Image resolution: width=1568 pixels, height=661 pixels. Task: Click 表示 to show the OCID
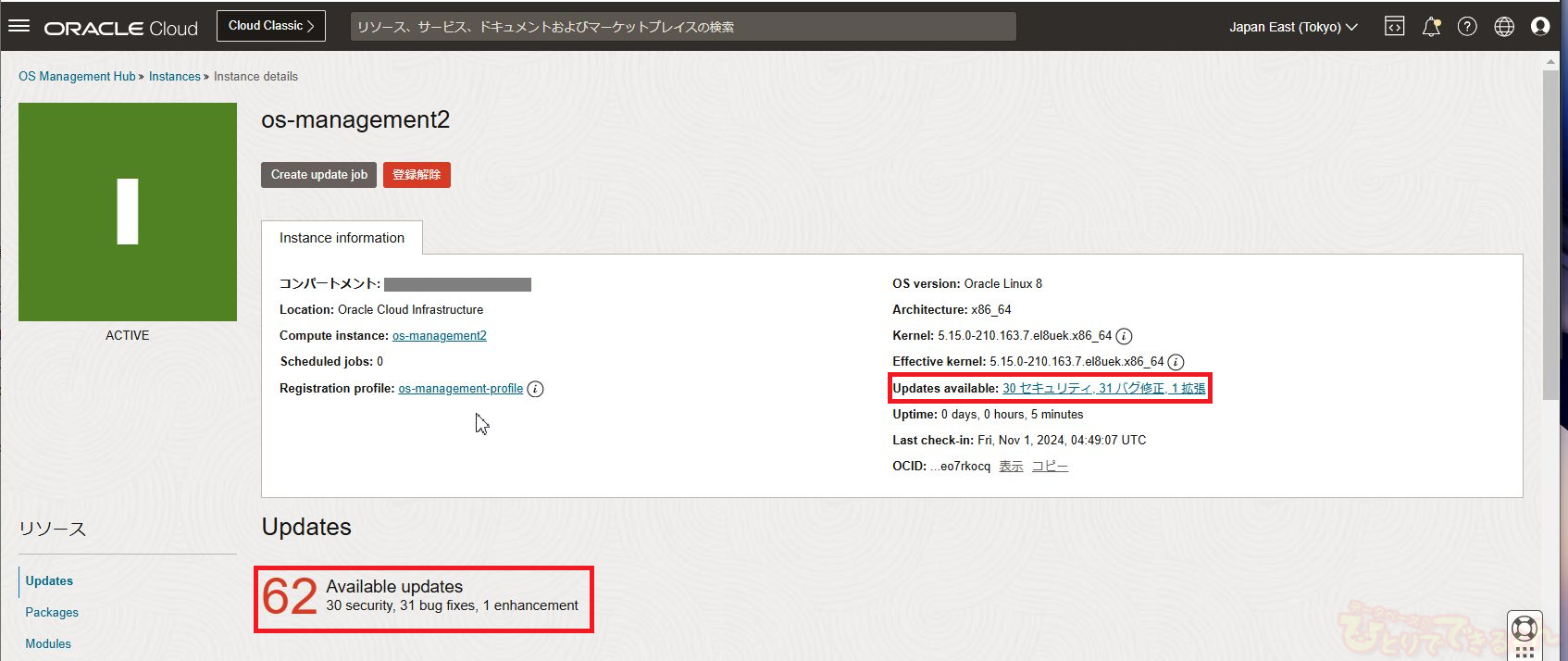[x=1011, y=466]
